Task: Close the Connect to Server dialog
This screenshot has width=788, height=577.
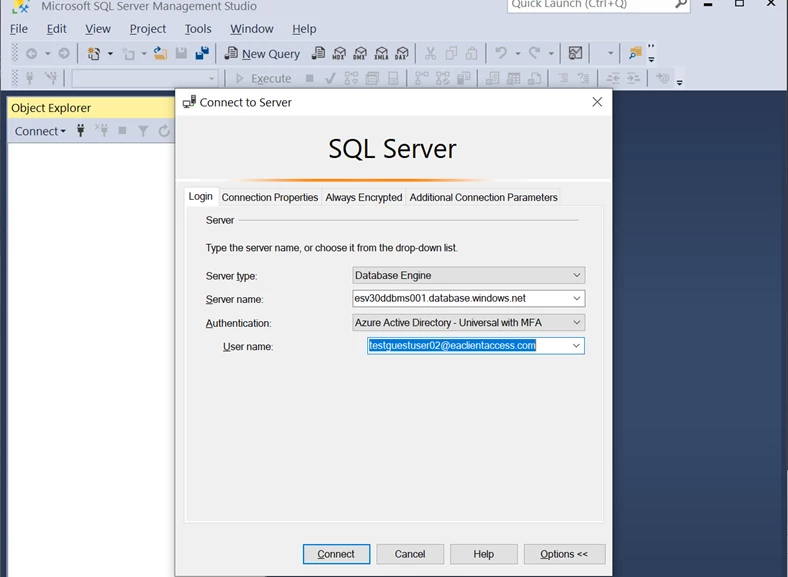Action: [597, 102]
